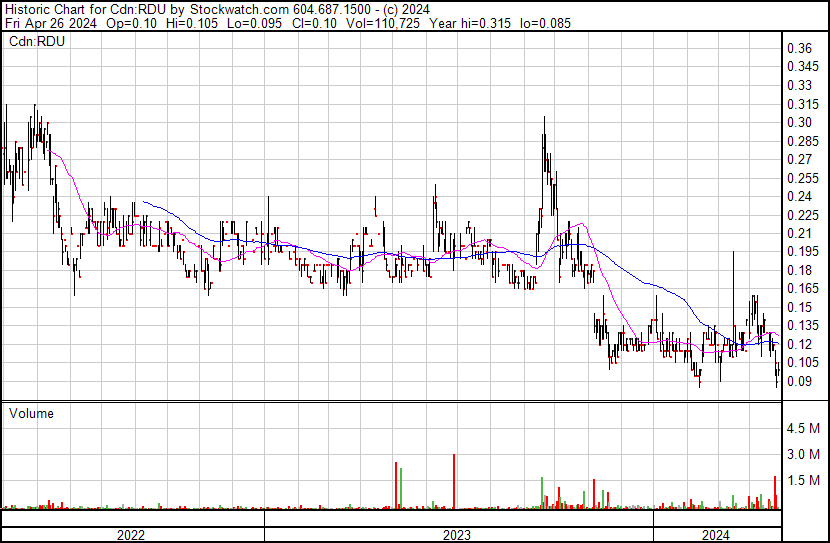
Task: Click the 1.5 M volume axis label
Action: point(803,480)
